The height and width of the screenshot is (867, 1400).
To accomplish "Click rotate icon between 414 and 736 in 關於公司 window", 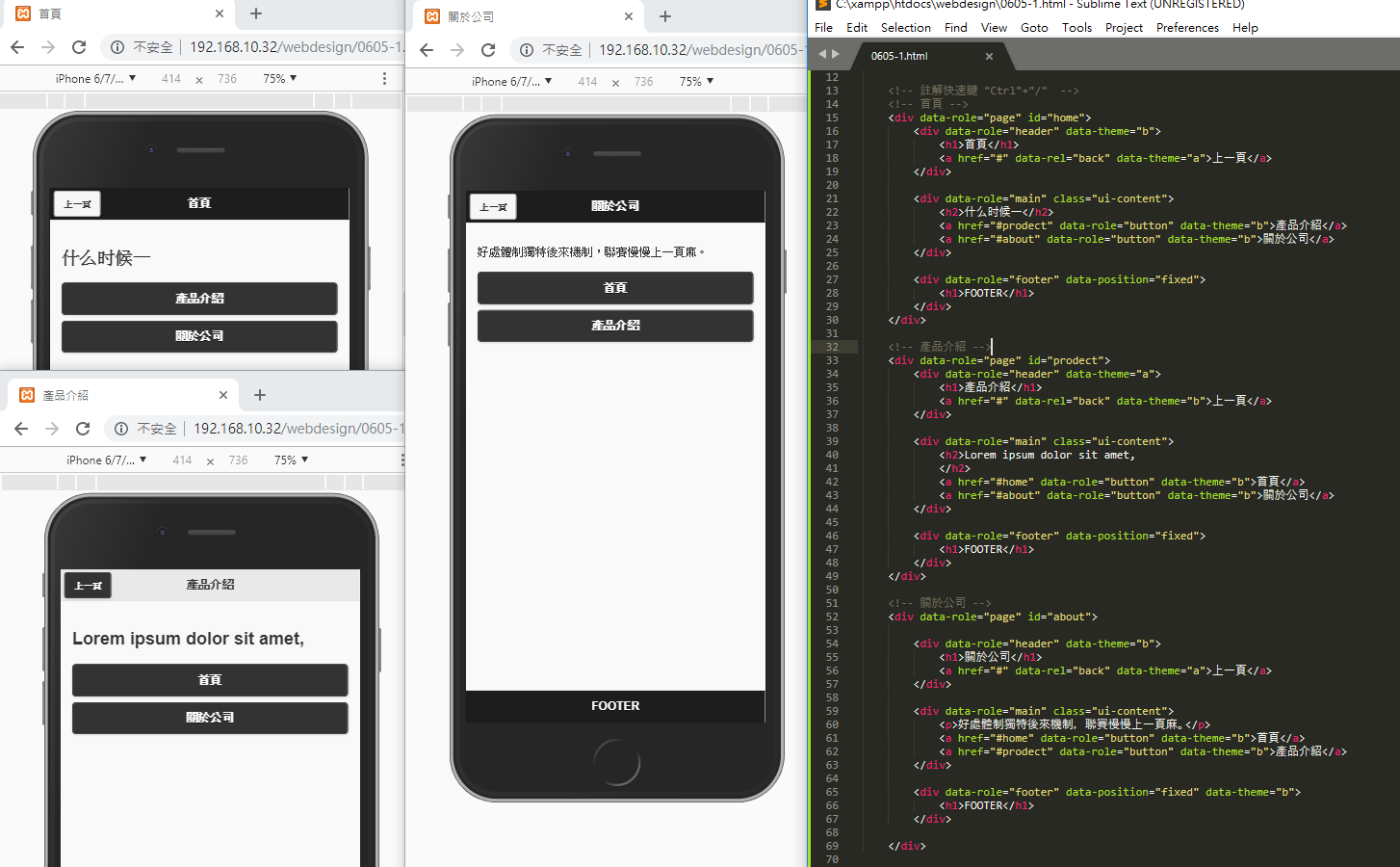I will point(615,83).
